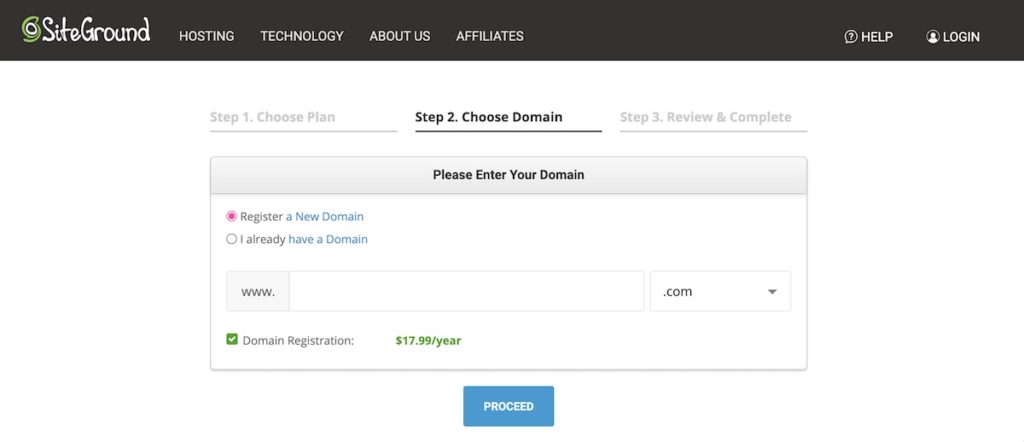Open the .com extension dropdown
Screen dimensions: 1024x442
point(720,291)
